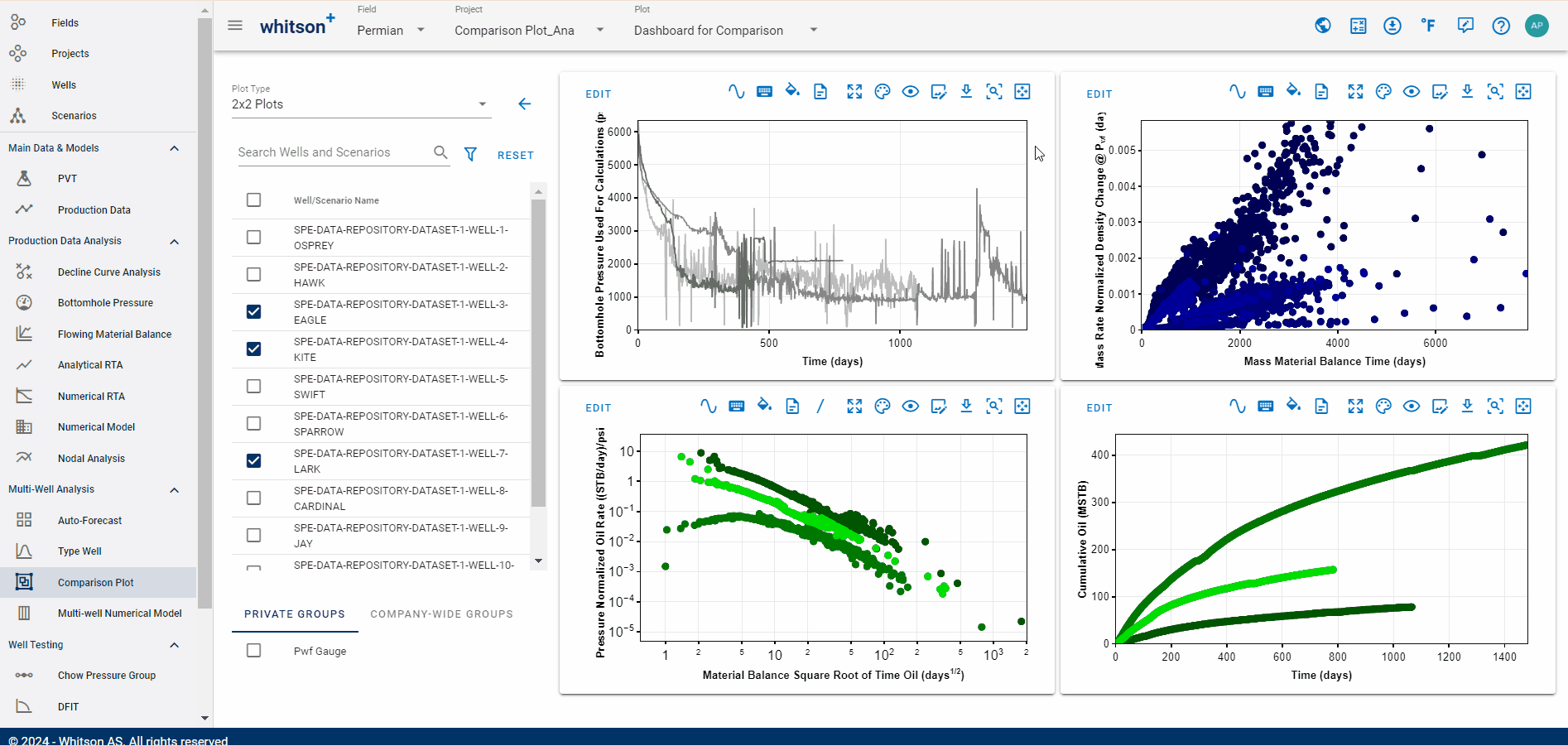The height and width of the screenshot is (746, 1568).
Task: Open color palette on bottomhole pressure plot
Action: pyautogui.click(x=883, y=92)
